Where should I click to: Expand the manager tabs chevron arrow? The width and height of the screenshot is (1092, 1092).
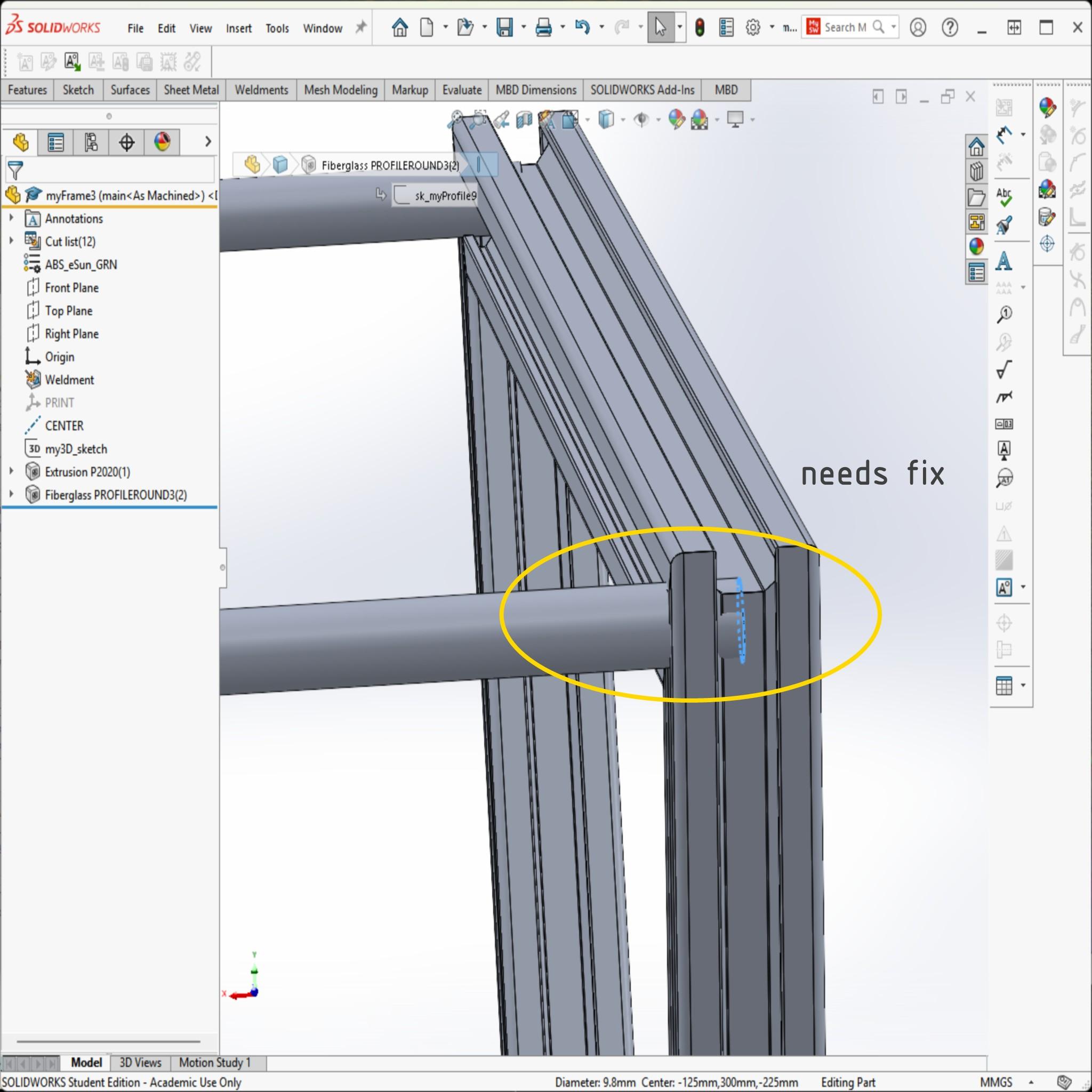[x=207, y=141]
